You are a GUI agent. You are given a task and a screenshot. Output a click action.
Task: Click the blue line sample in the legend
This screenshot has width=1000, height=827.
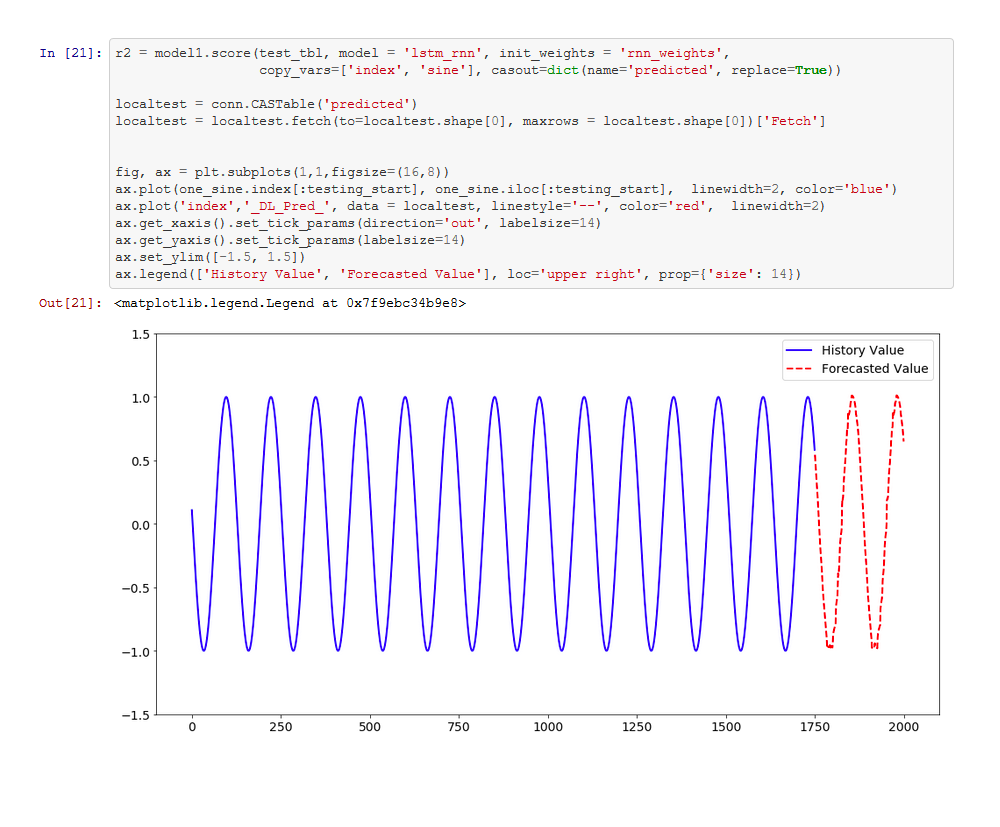coord(800,351)
